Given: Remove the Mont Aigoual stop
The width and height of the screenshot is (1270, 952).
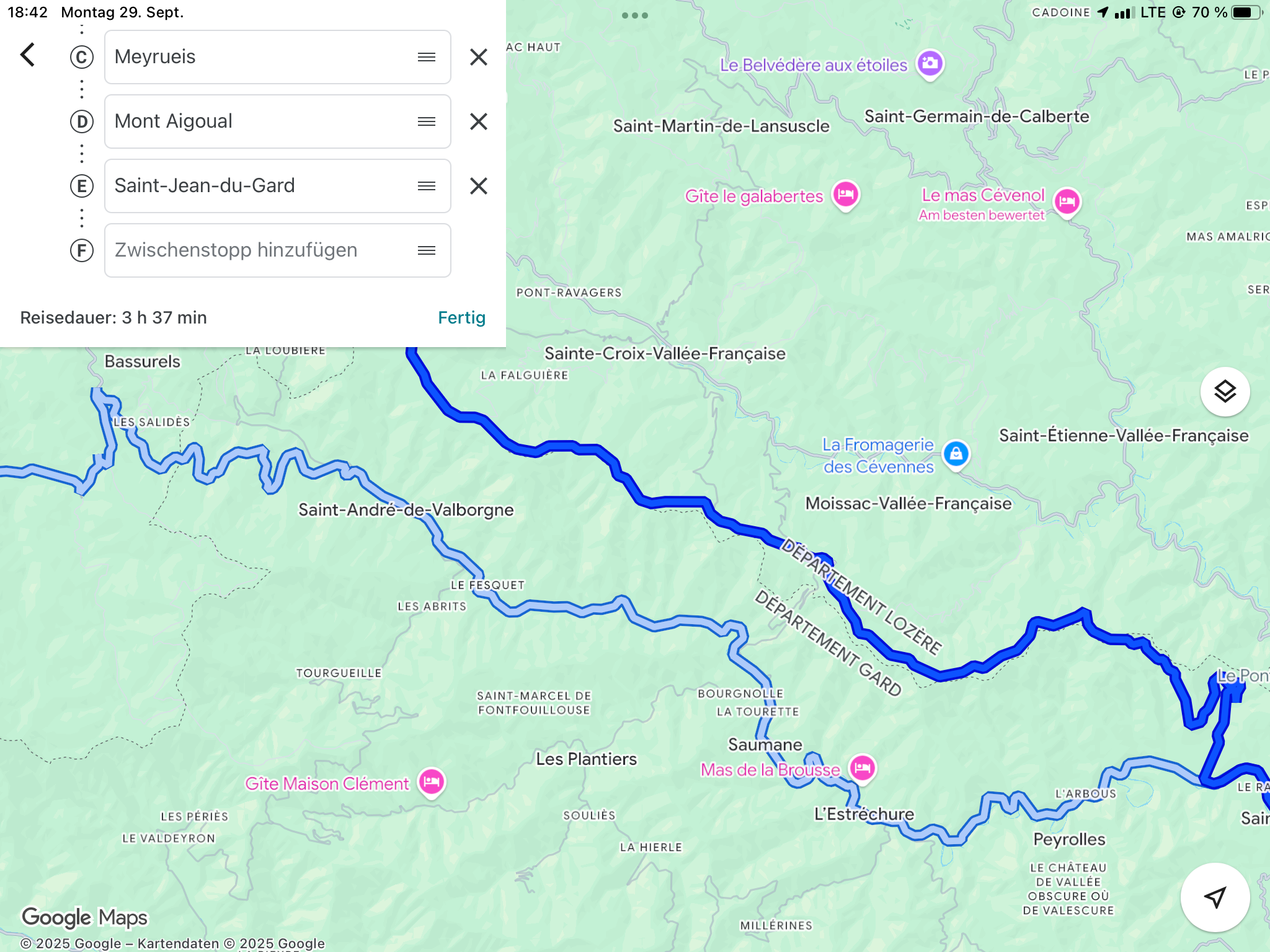Looking at the screenshot, I should pos(479,121).
